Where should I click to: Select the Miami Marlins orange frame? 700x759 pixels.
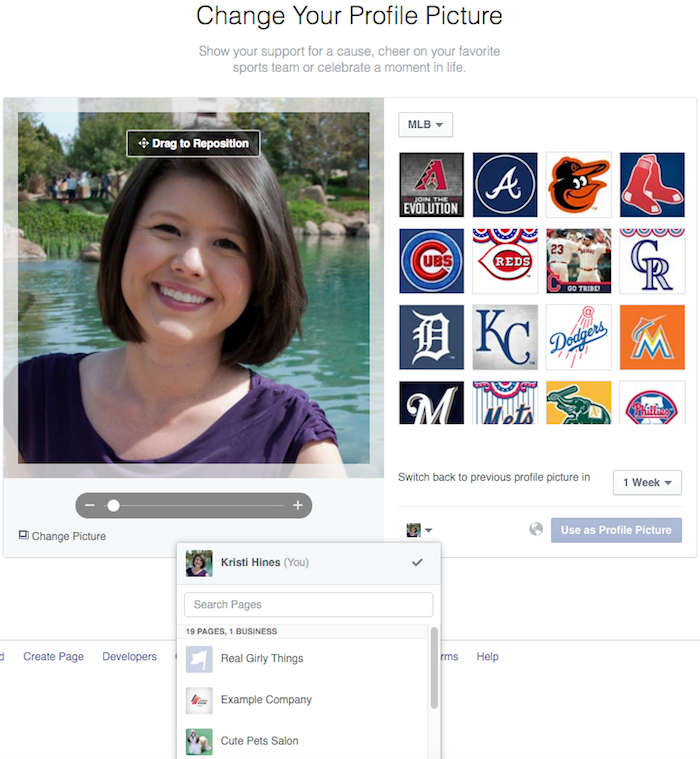[652, 337]
